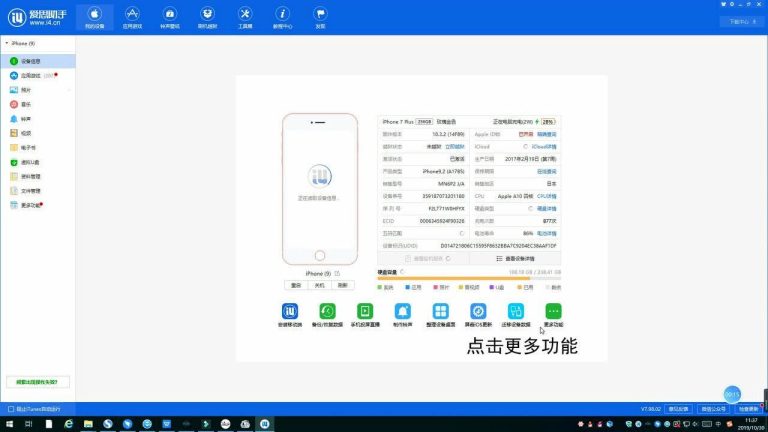
Task: Click the orange disk capacity usage bar
Action: (454, 279)
